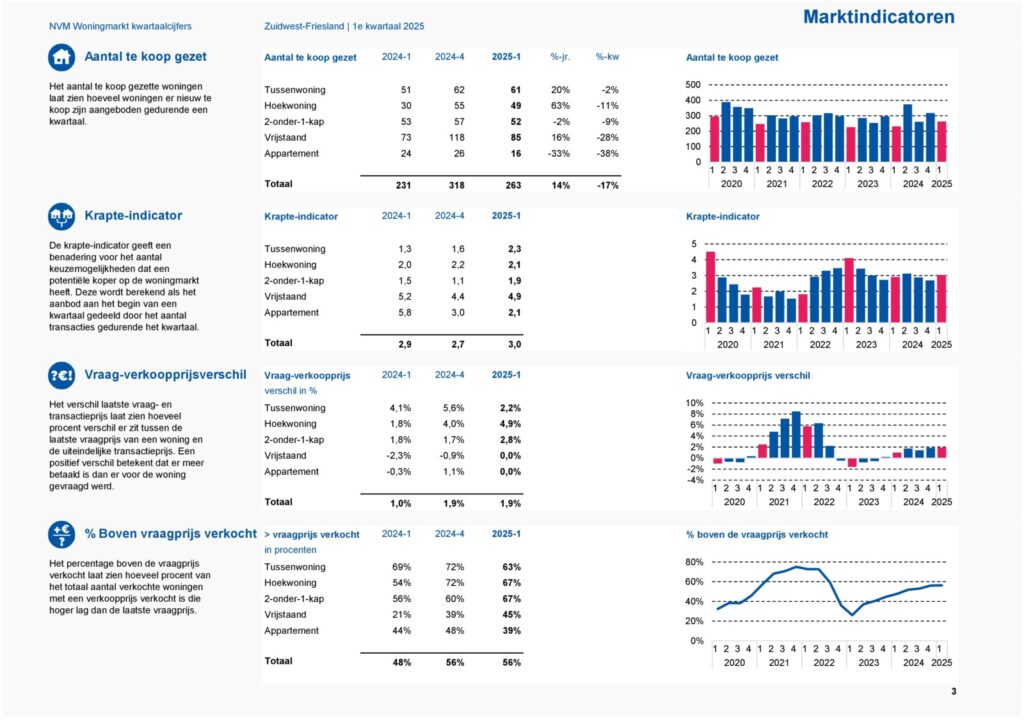Select the Marktindicatoren page title

tap(878, 17)
